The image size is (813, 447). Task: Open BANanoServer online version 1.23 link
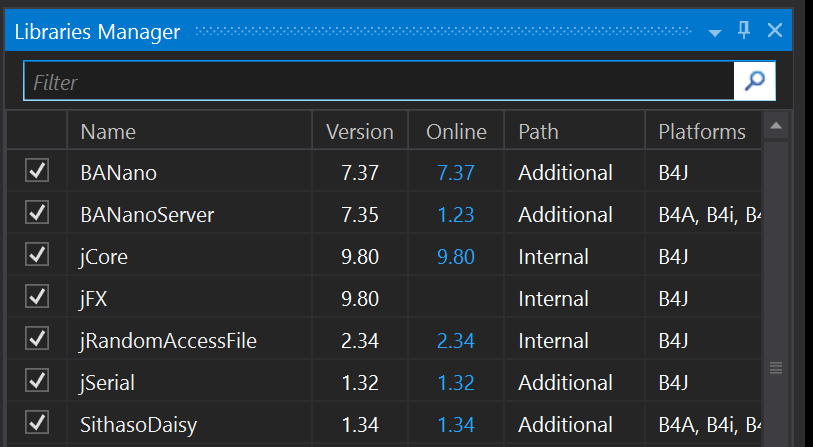(x=456, y=215)
